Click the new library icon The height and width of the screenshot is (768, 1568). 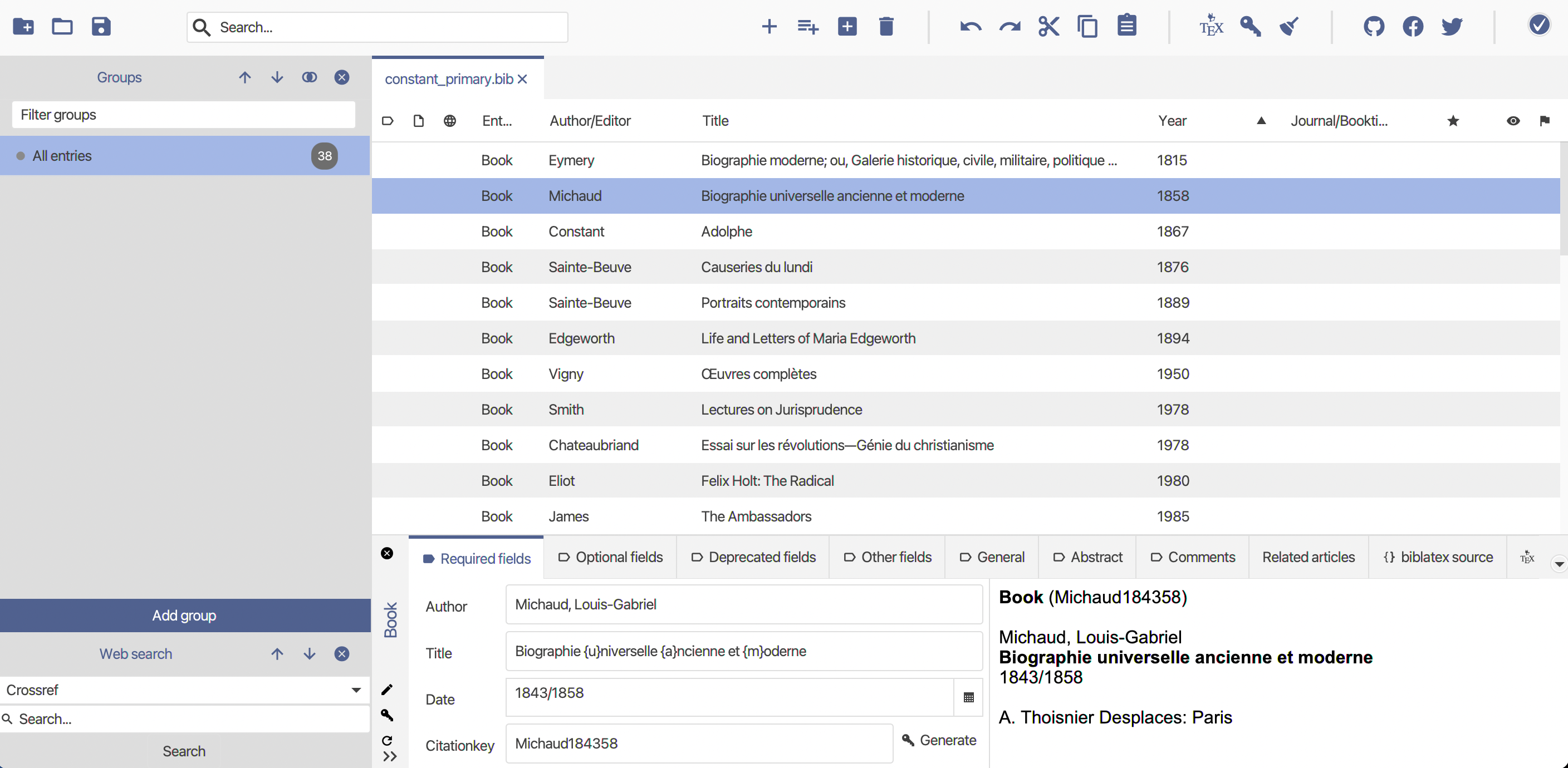(23, 27)
